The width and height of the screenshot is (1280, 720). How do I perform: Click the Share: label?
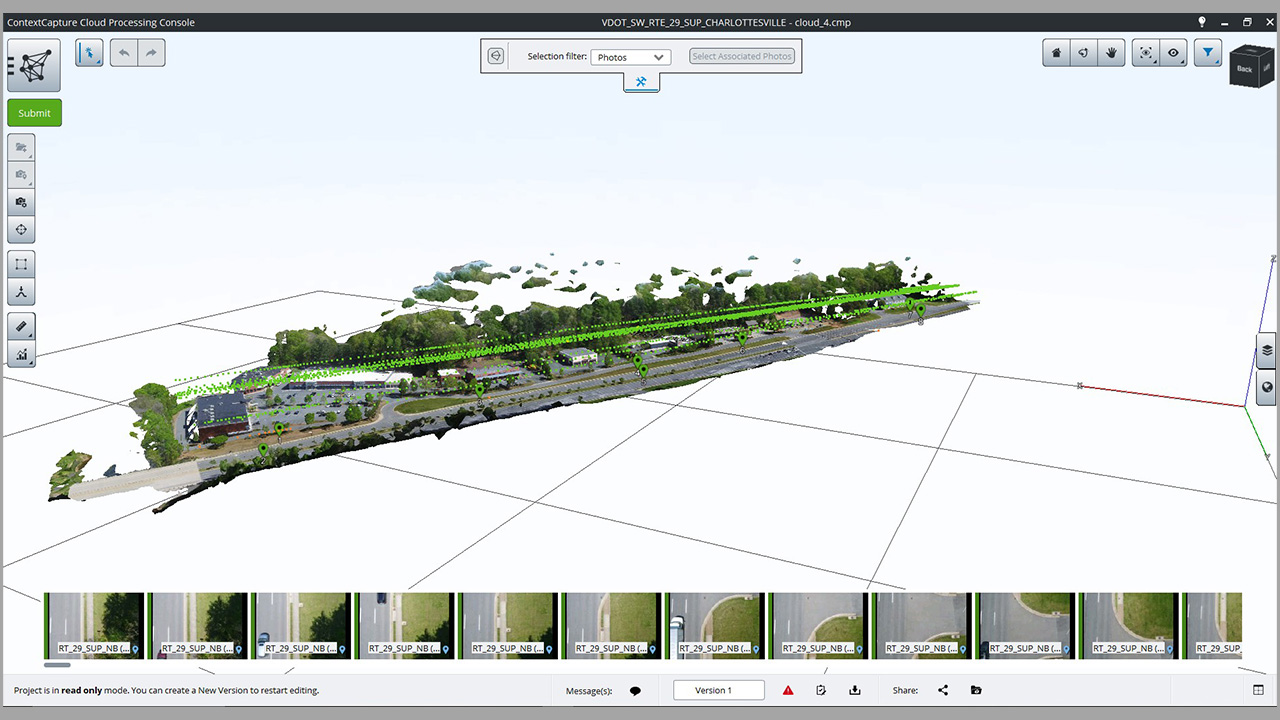pos(905,691)
